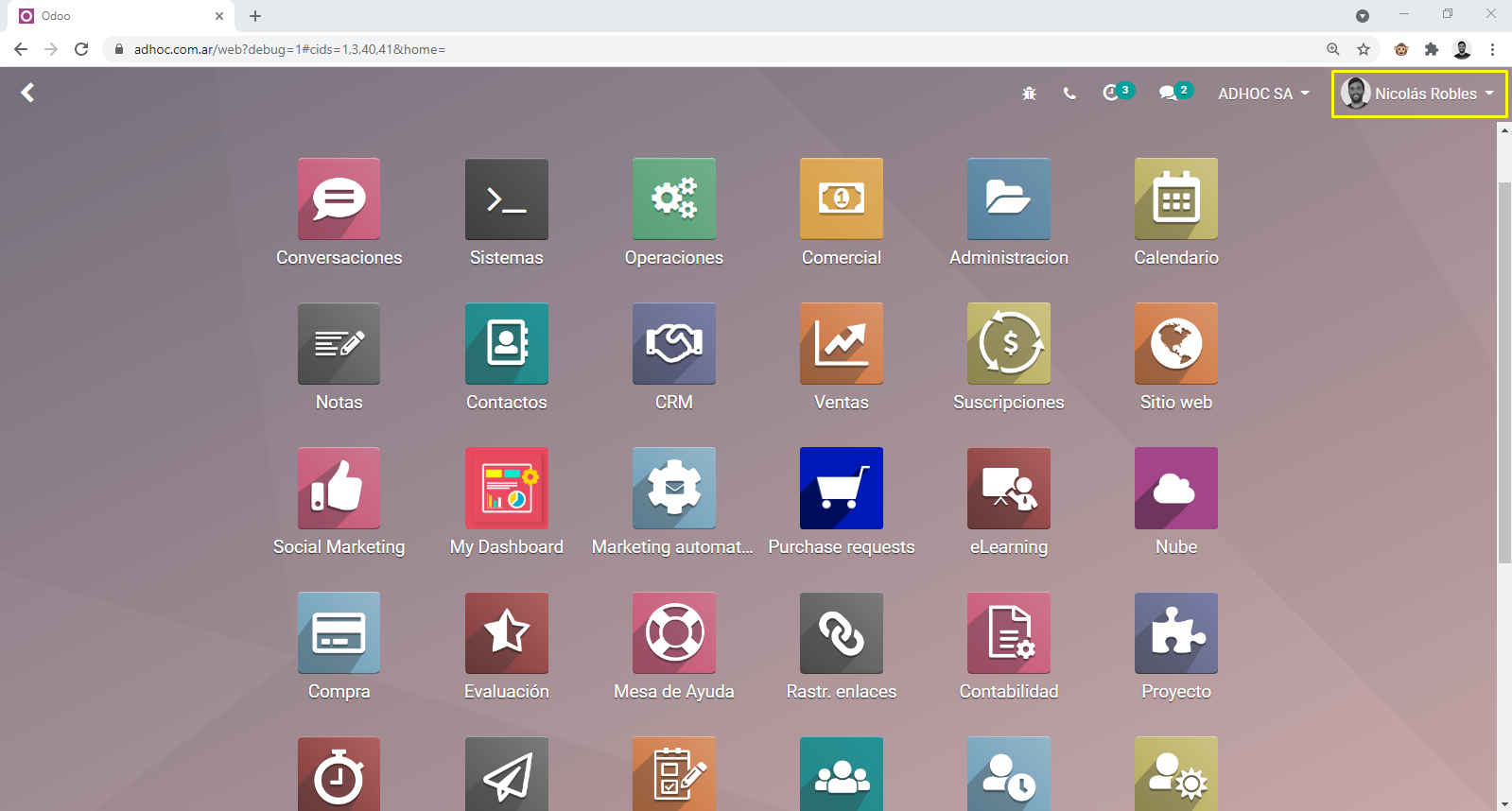The width and height of the screenshot is (1512, 811).
Task: Open the chat messages notifications
Action: tap(1171, 93)
